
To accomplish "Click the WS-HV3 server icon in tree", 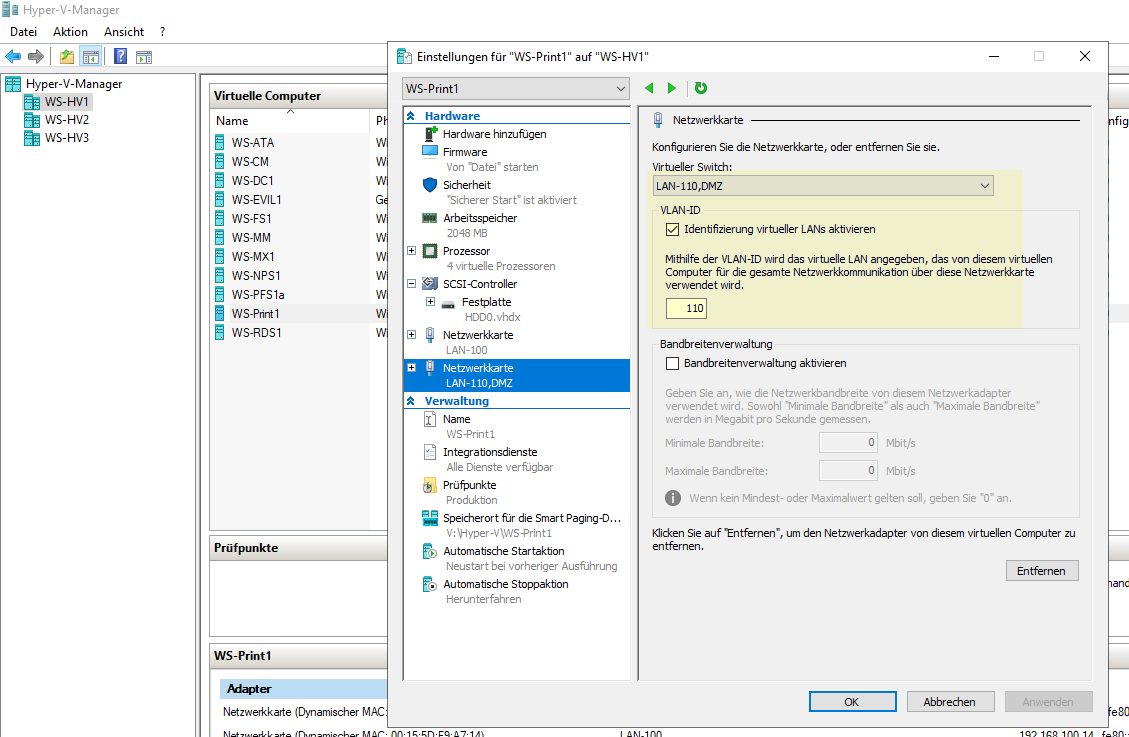I will pos(32,137).
